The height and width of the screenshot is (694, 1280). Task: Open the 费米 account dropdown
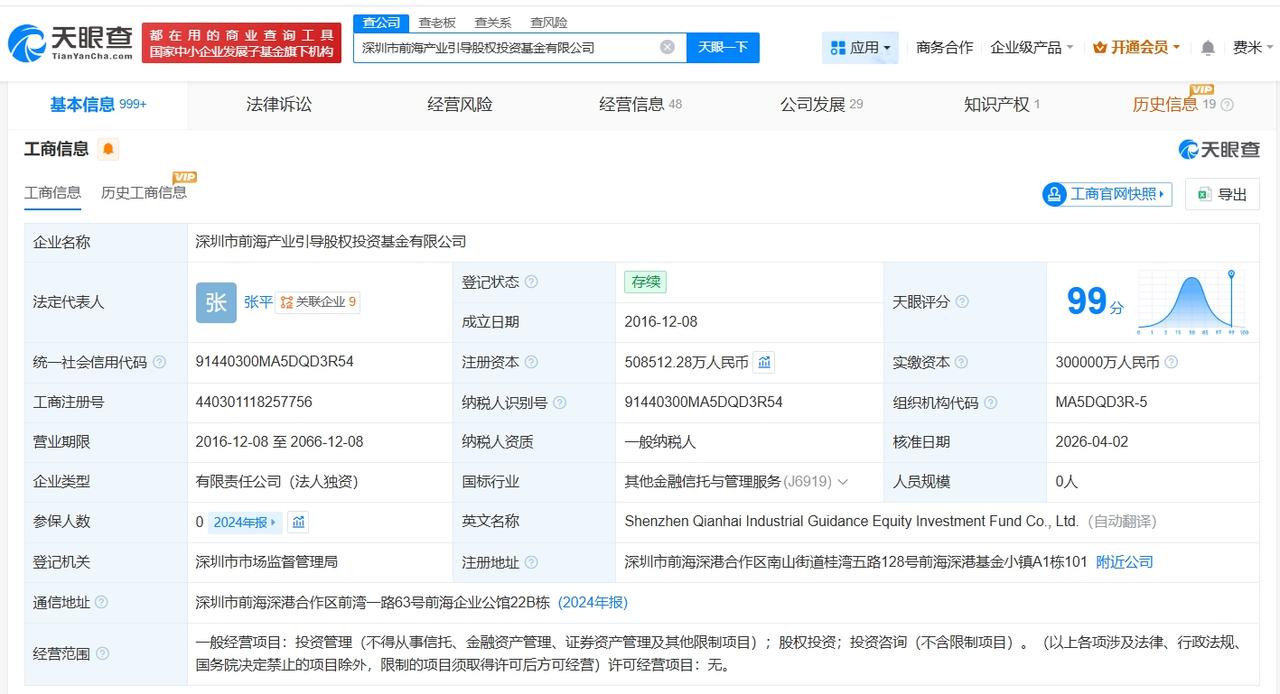coord(1254,47)
